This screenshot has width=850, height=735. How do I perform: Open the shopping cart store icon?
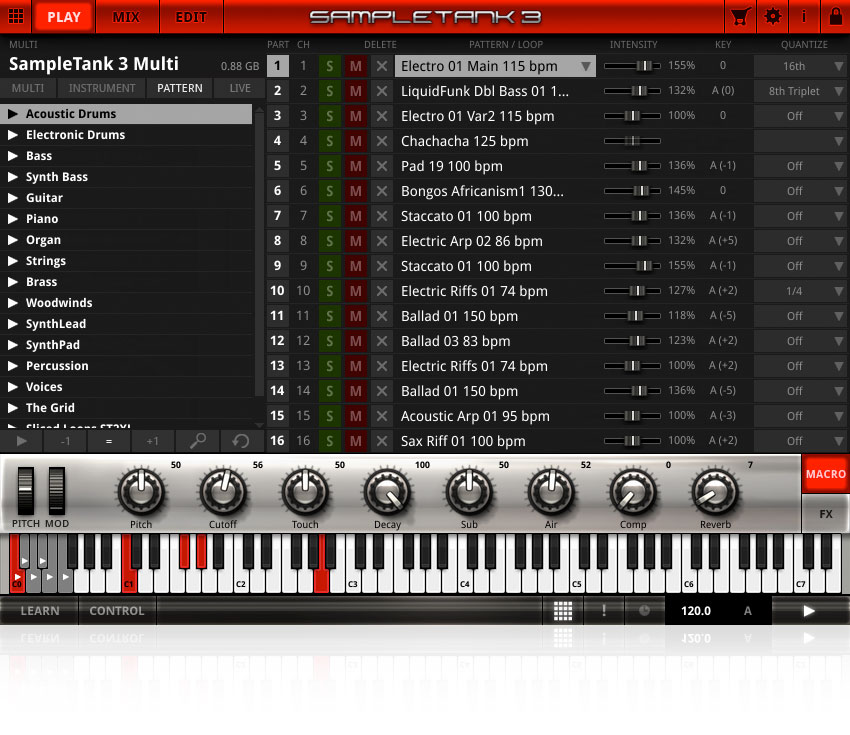click(739, 16)
